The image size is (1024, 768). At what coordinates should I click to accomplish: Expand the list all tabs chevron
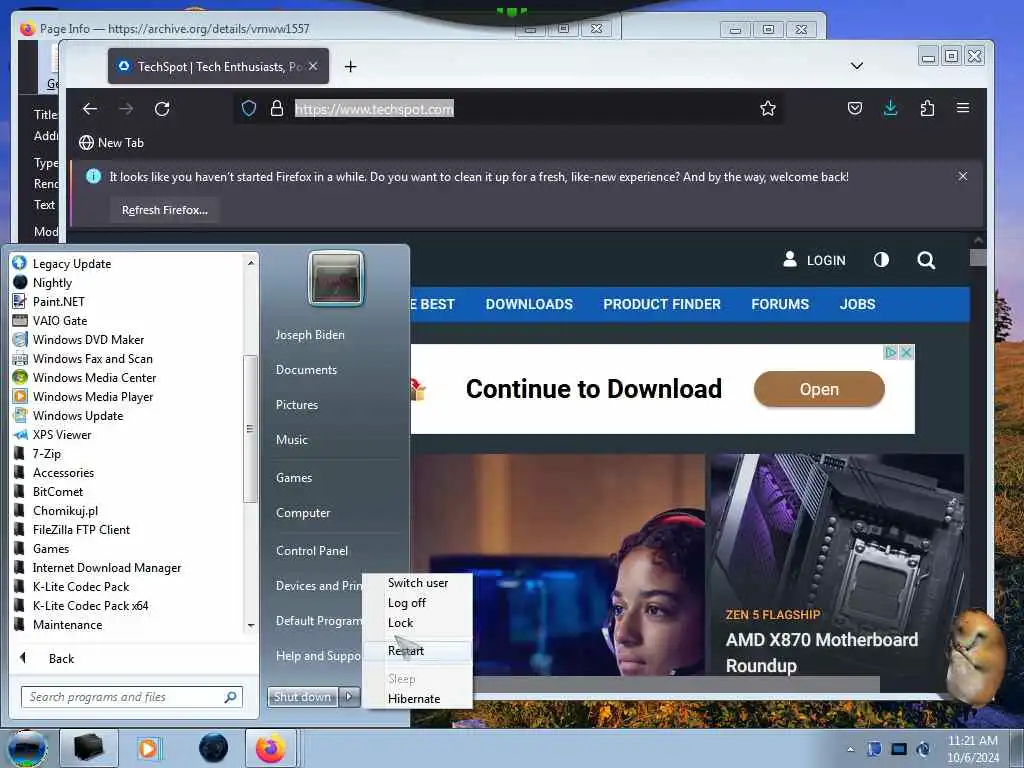(857, 66)
